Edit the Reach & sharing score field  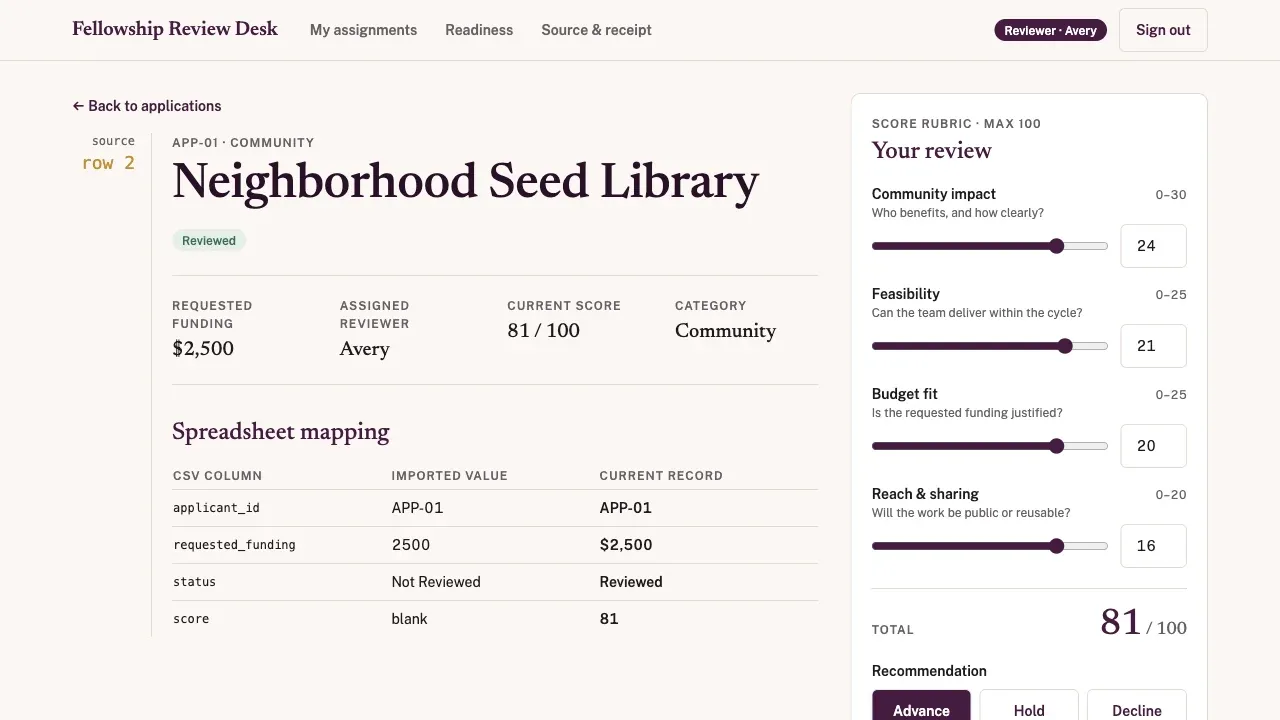1153,546
